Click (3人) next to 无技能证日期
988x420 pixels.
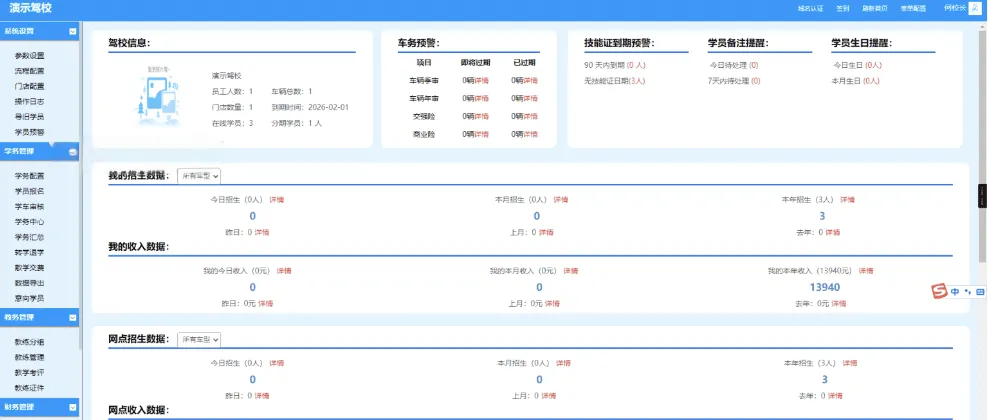click(x=638, y=81)
